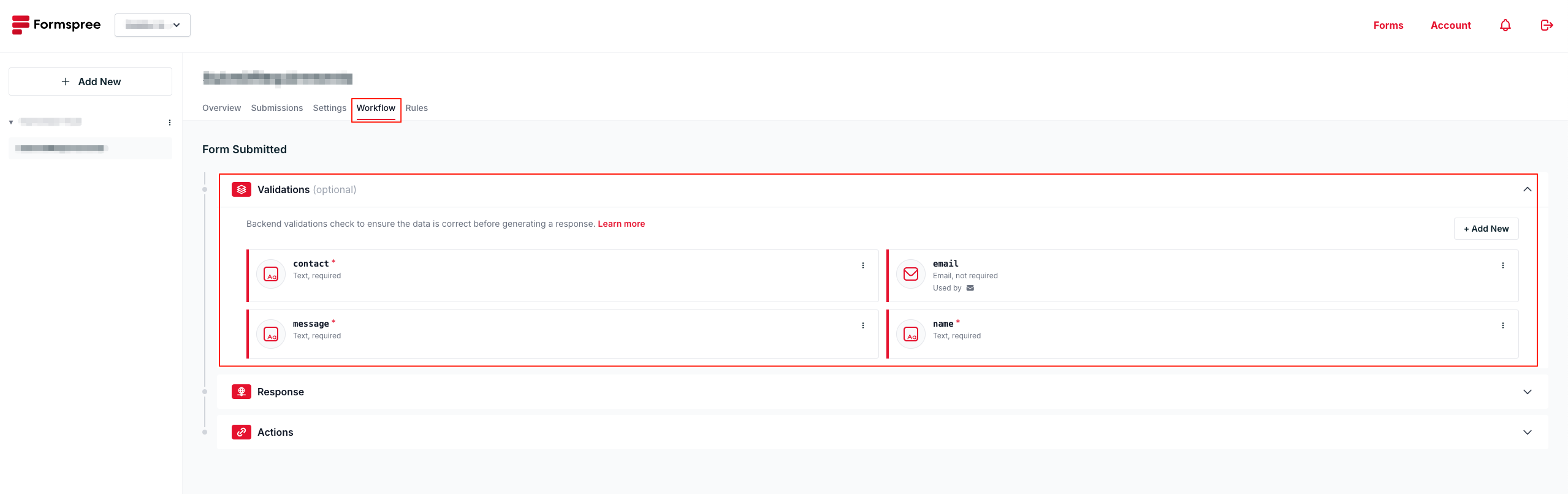The width and height of the screenshot is (1568, 494).
Task: Click the red Validations section icon
Action: (x=241, y=190)
